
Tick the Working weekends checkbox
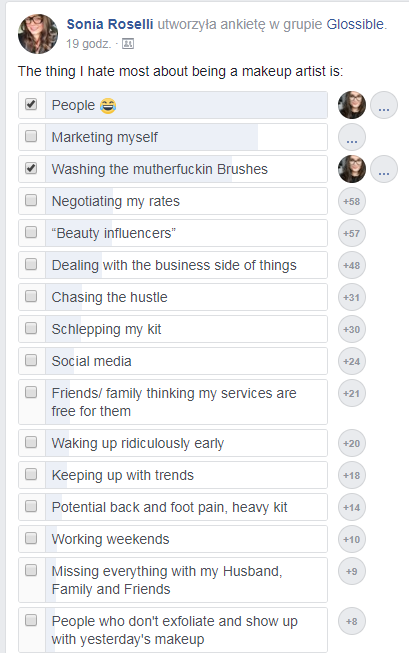31,538
